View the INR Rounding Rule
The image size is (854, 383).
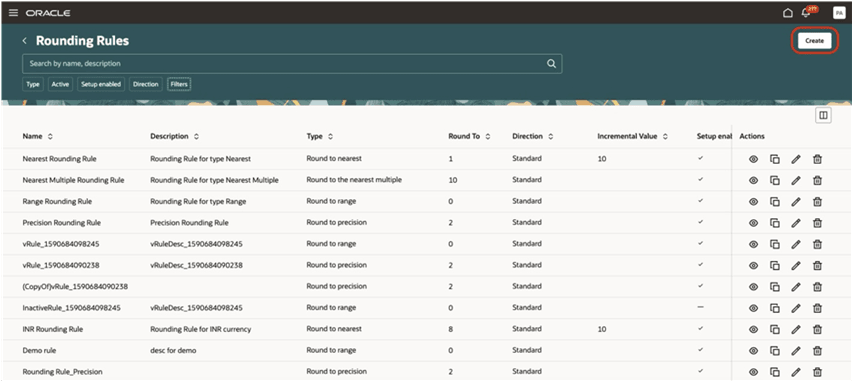pyautogui.click(x=753, y=329)
